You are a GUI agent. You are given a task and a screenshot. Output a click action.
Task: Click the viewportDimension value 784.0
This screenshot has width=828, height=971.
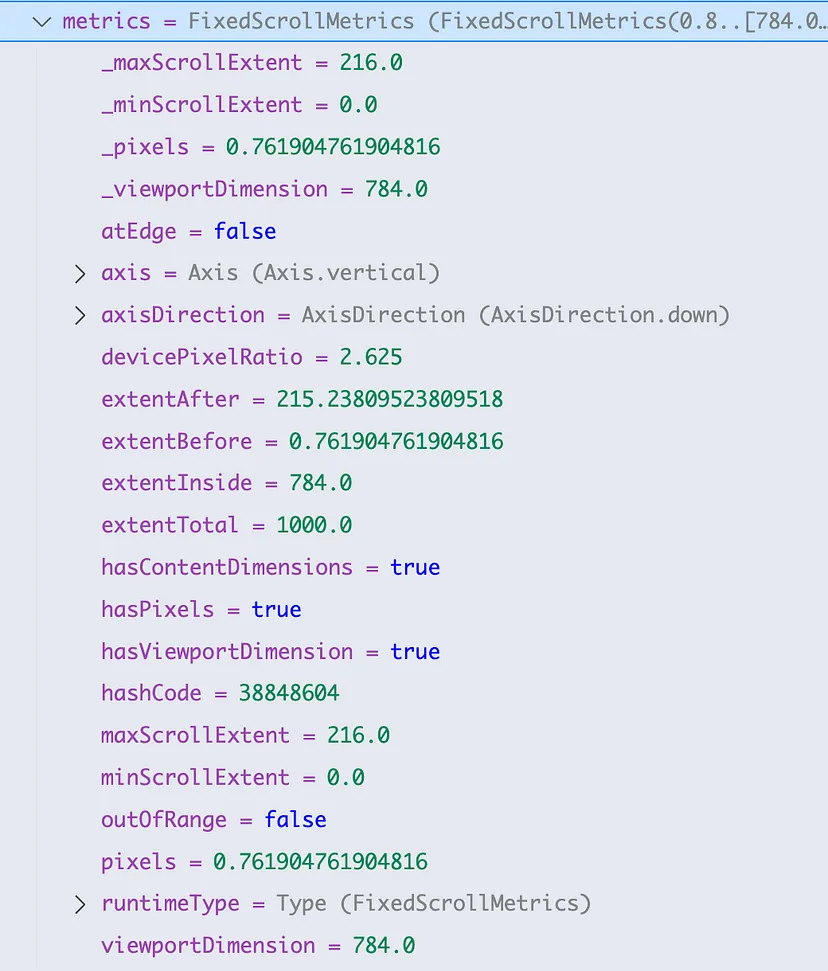(x=384, y=945)
